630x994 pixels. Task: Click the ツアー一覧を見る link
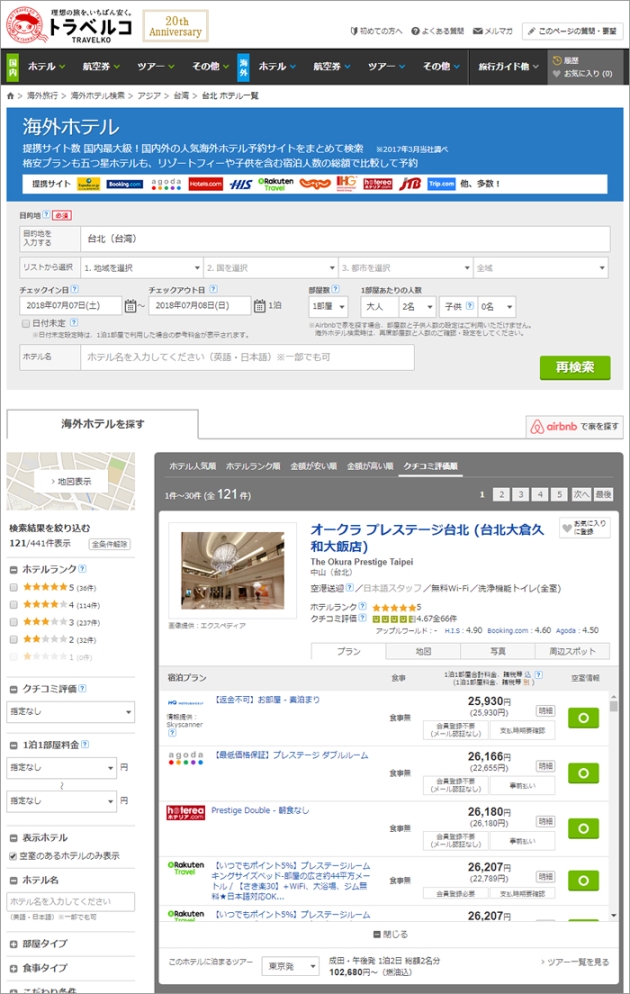tap(574, 962)
